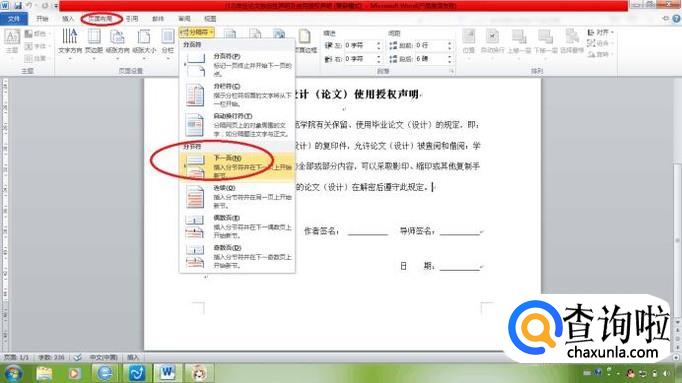Expand the Breaks (分隔符) dropdown
The height and width of the screenshot is (383, 682).
pos(197,32)
